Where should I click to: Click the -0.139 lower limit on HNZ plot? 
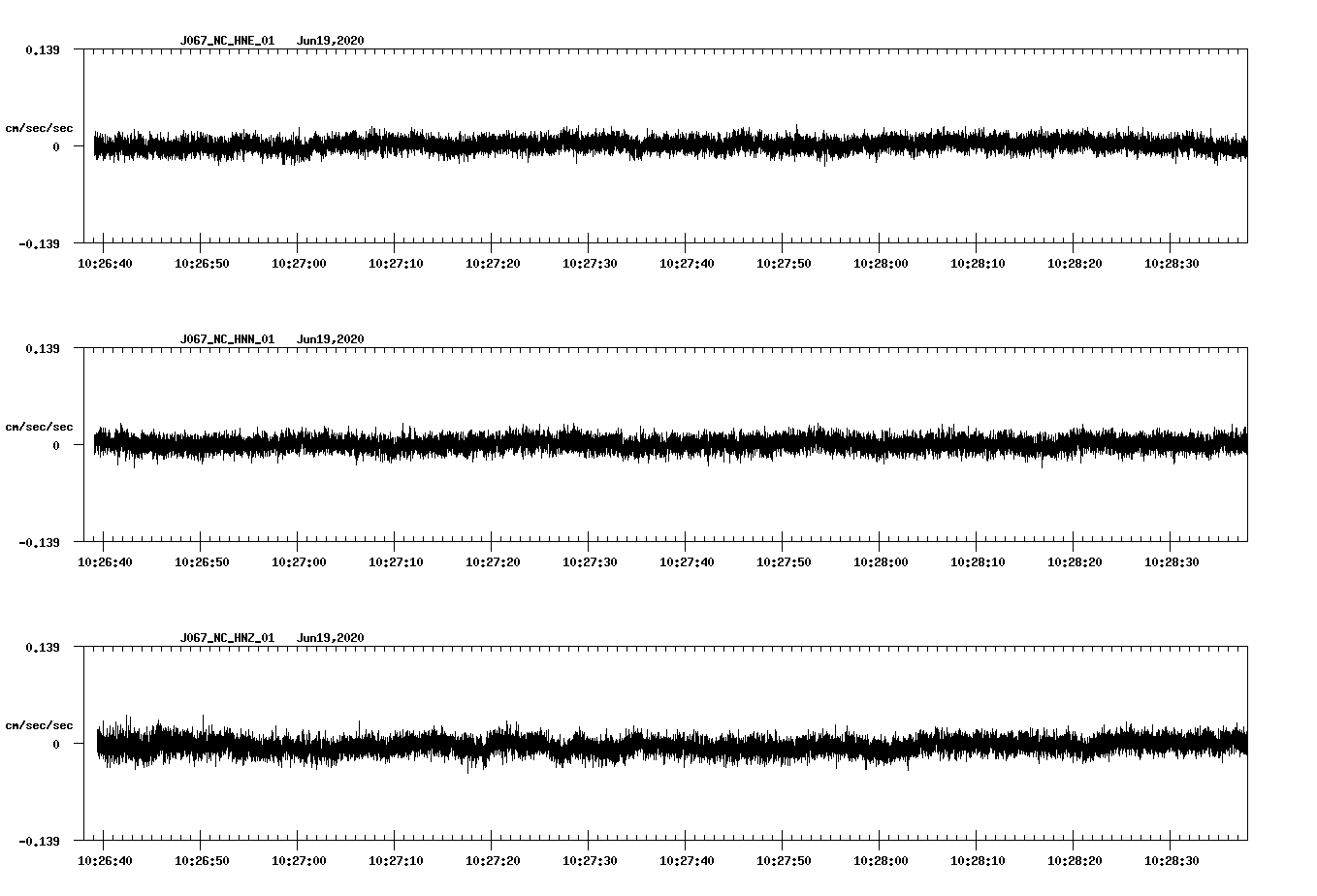point(39,841)
